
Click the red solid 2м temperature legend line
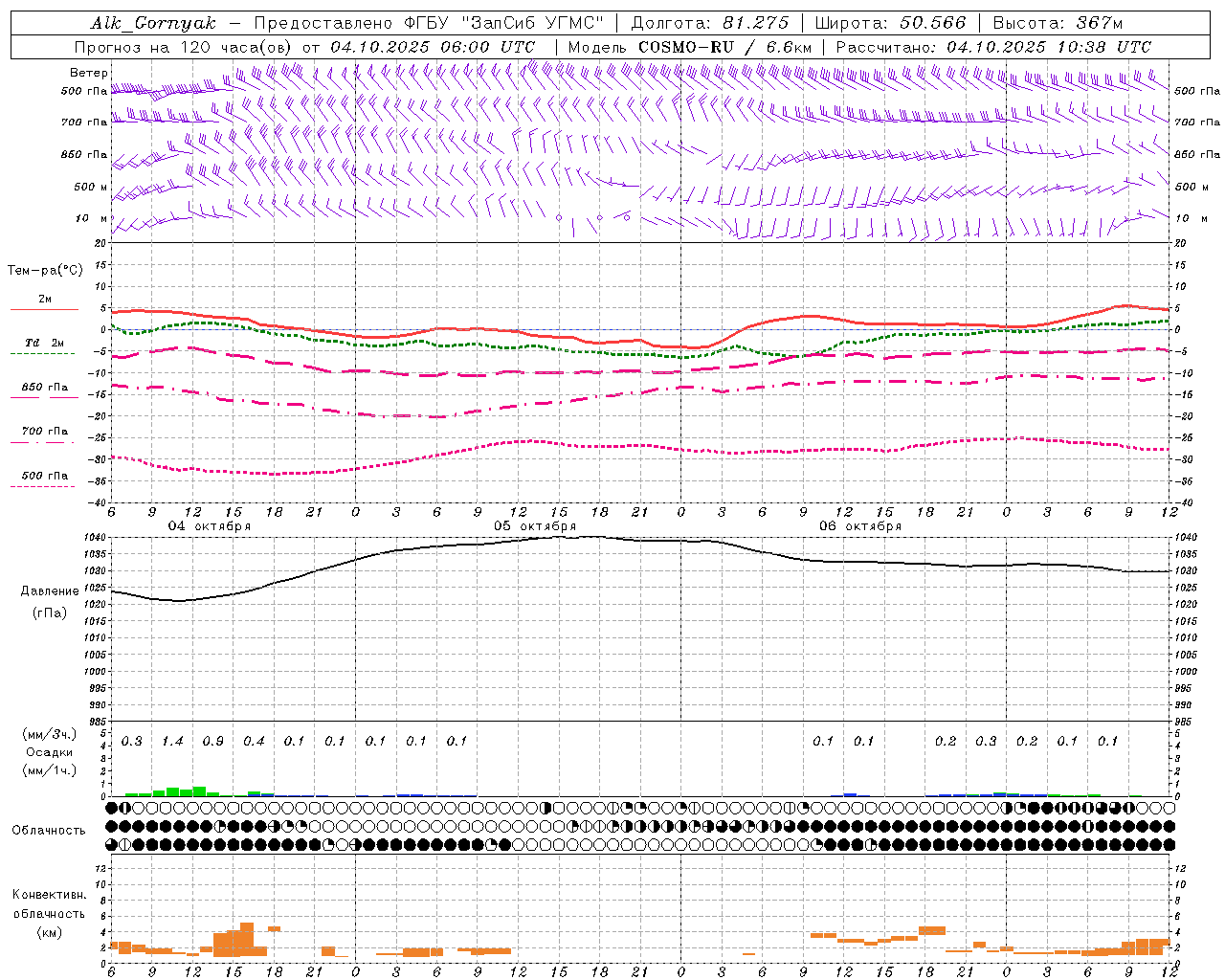pos(44,309)
